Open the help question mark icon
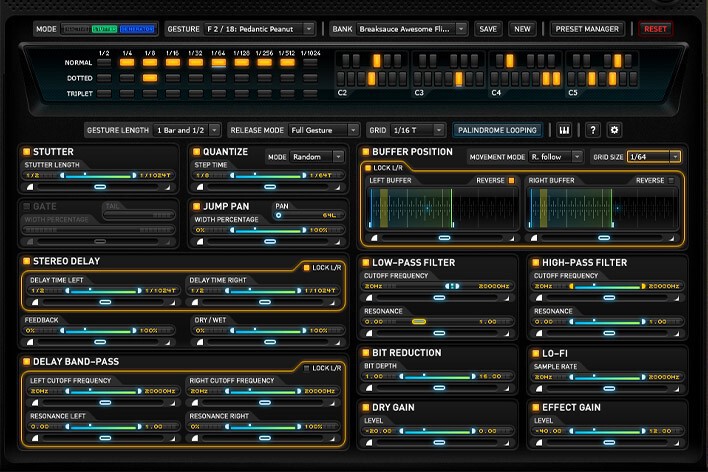708x472 pixels. pyautogui.click(x=592, y=130)
